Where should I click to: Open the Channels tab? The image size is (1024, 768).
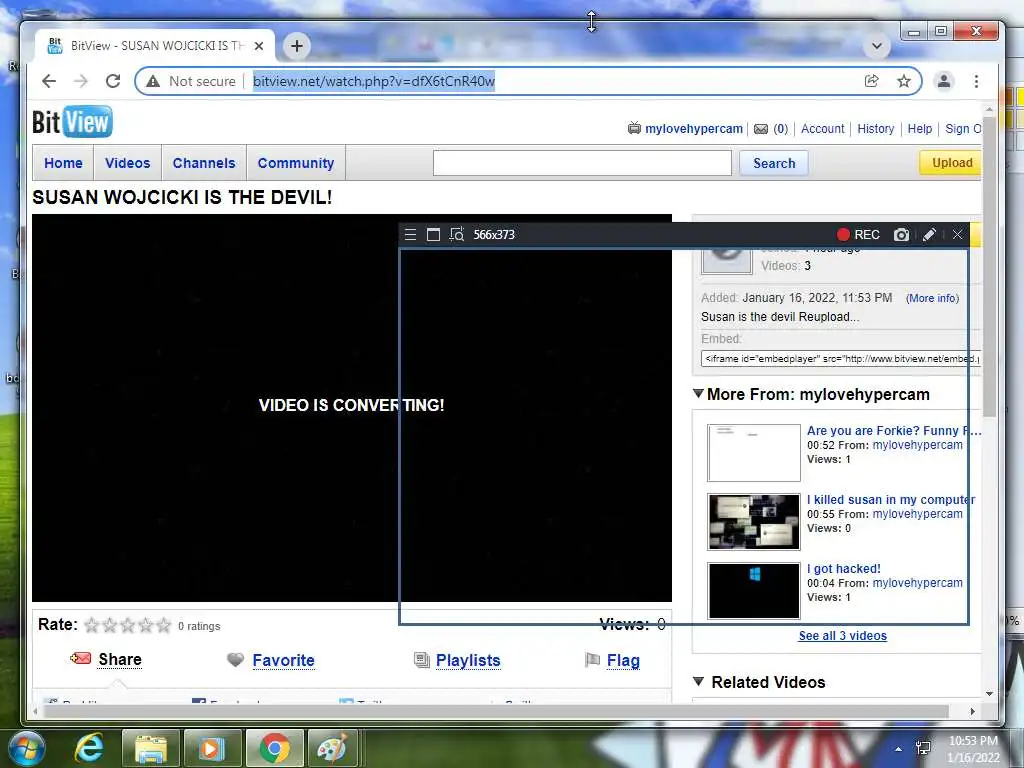pyautogui.click(x=204, y=163)
